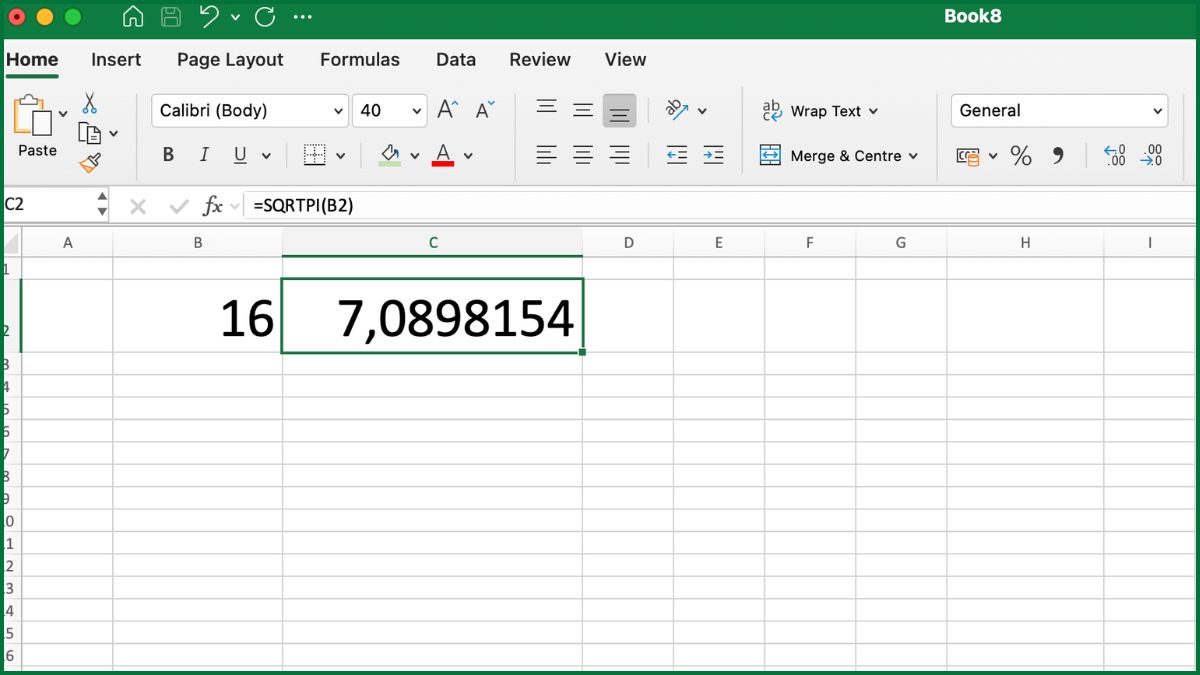Switch to the Formulas tab

(x=360, y=60)
